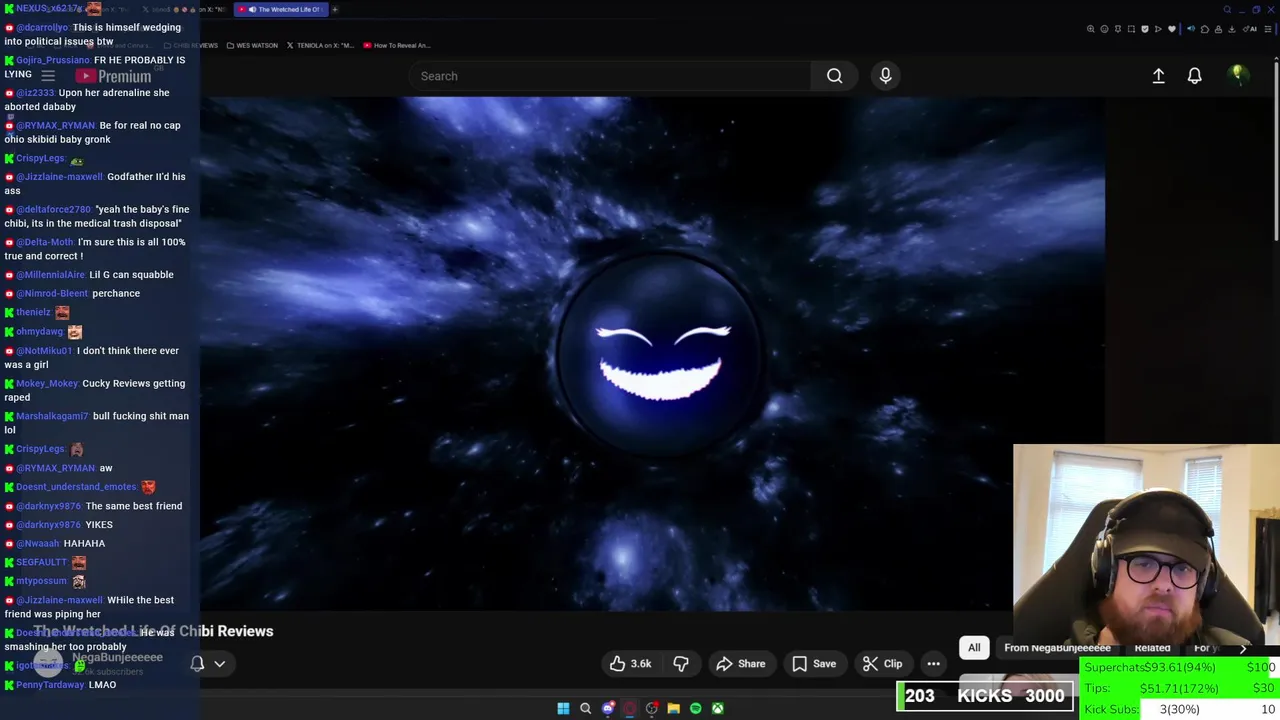
Task: Click the pin toolbar icon
Action: [x=1118, y=29]
